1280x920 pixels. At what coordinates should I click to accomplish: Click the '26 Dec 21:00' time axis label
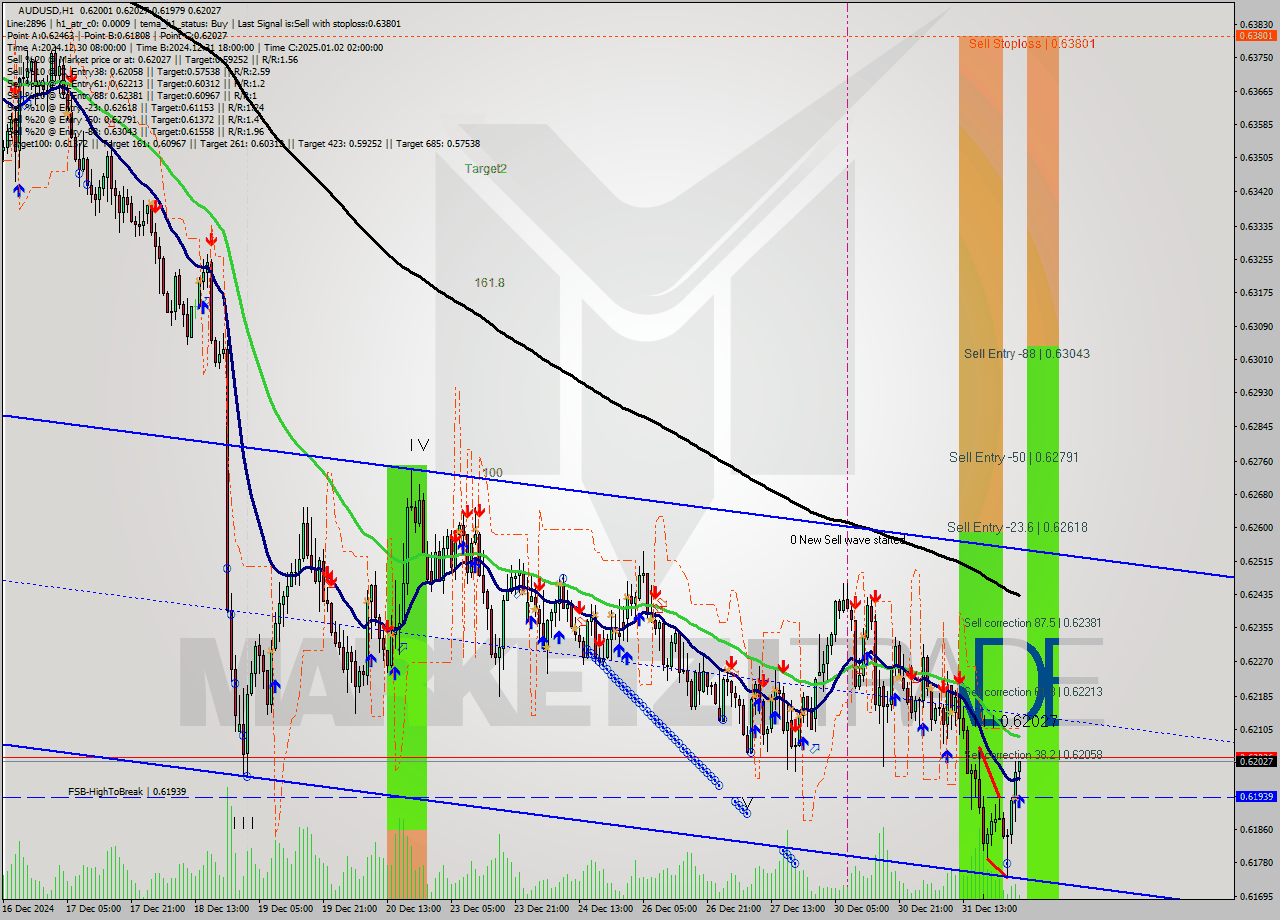tap(733, 909)
